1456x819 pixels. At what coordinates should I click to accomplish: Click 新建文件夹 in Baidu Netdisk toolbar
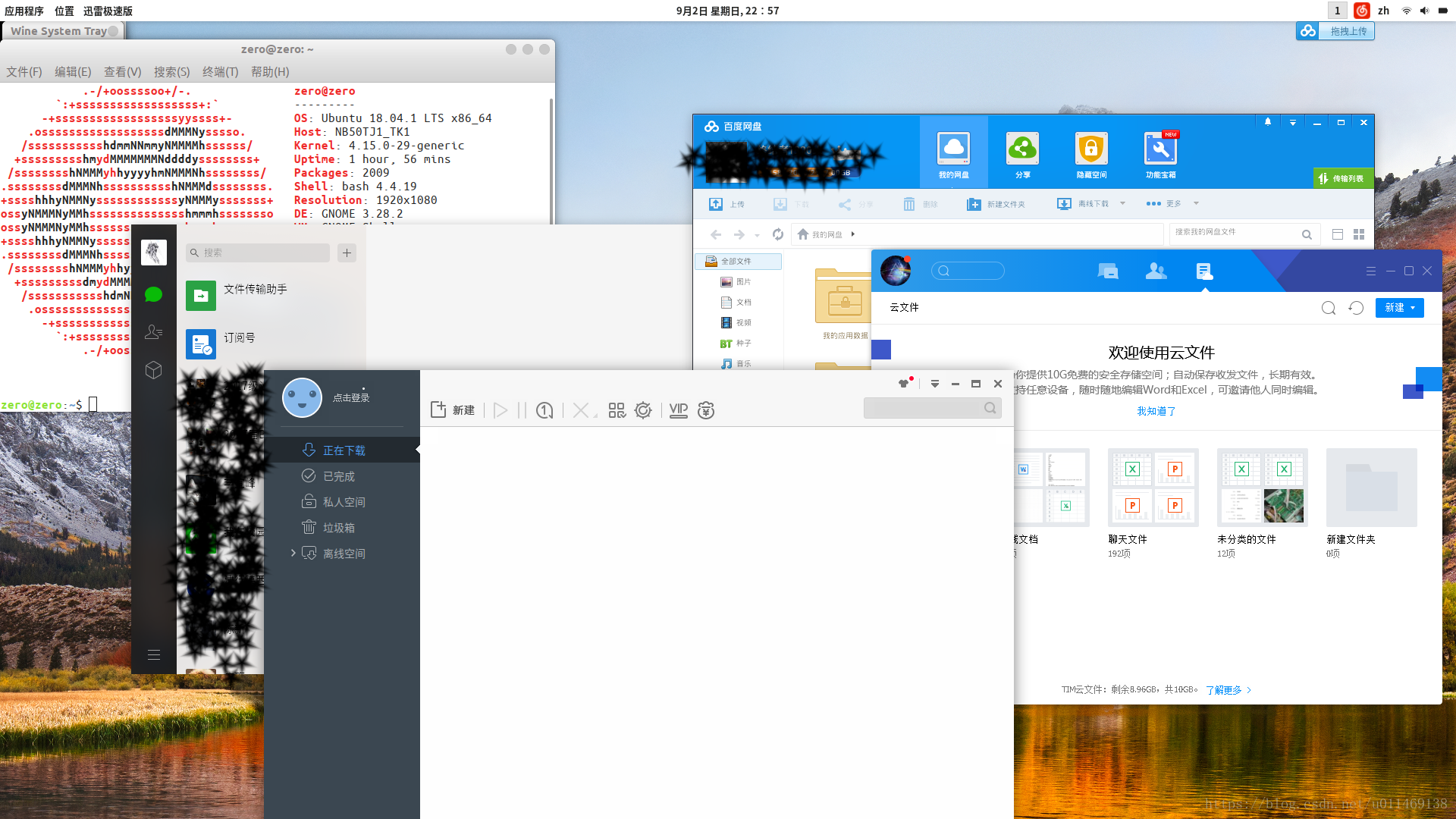(996, 204)
